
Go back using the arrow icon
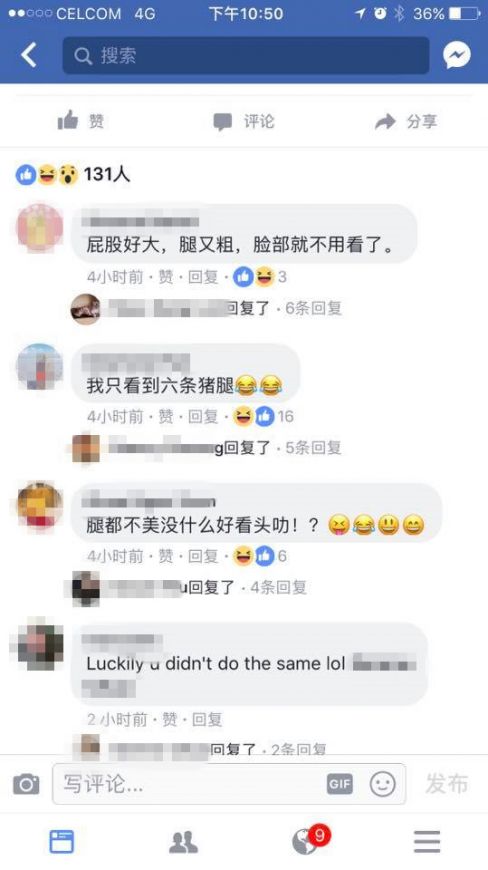coord(29,55)
